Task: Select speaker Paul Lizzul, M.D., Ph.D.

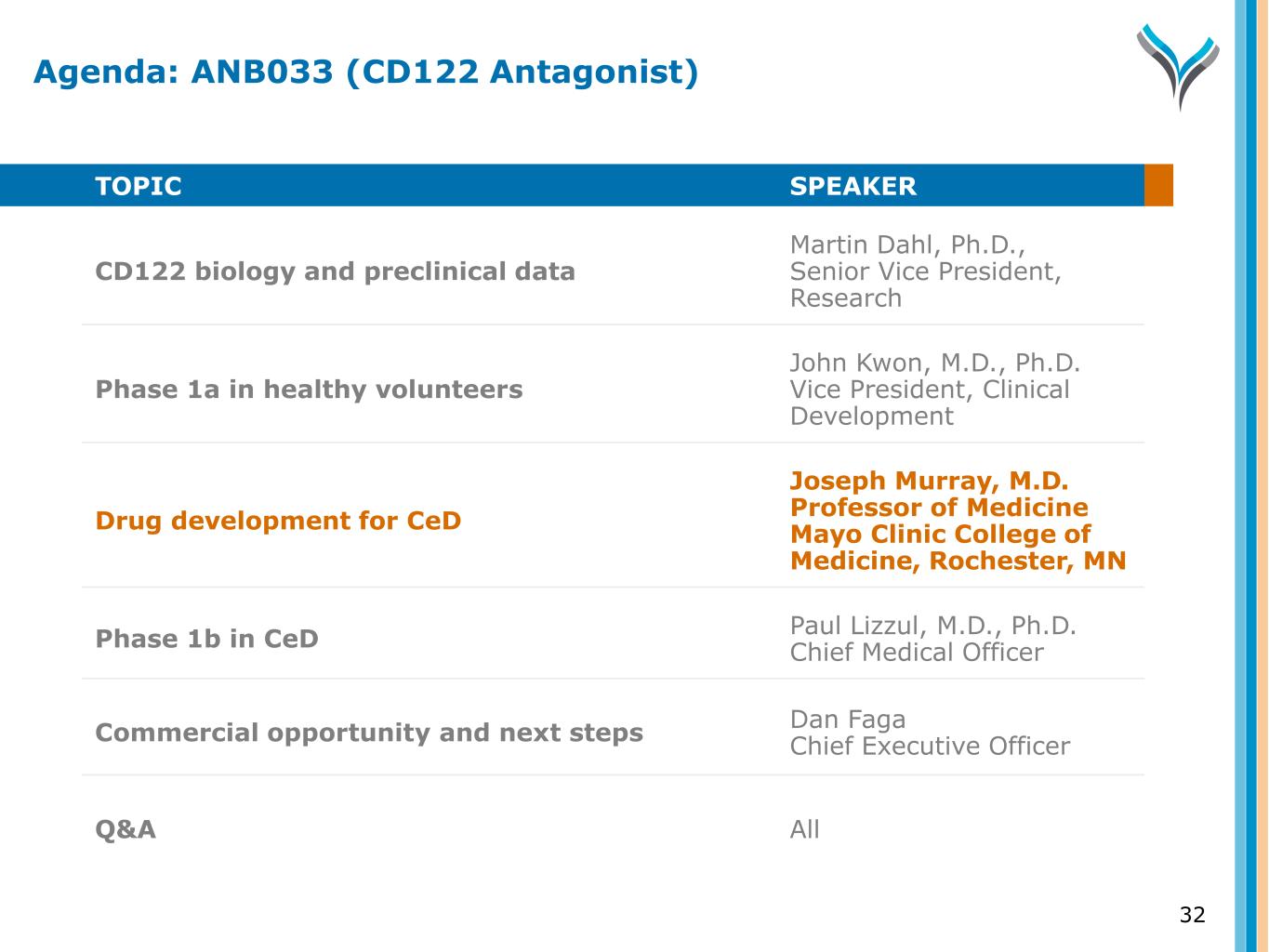Action: click(x=932, y=626)
